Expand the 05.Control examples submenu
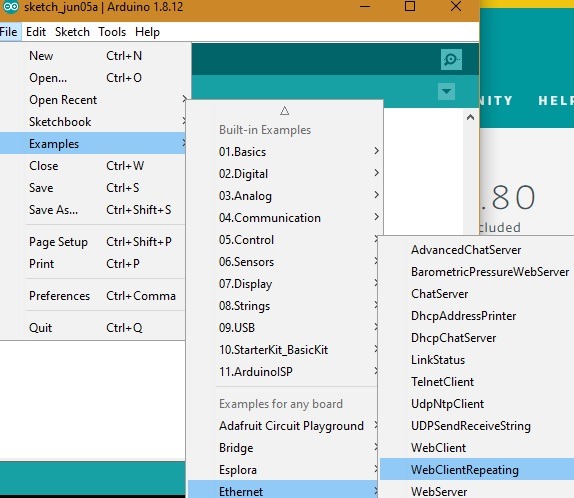Image resolution: width=574 pixels, height=498 pixels. click(x=283, y=239)
